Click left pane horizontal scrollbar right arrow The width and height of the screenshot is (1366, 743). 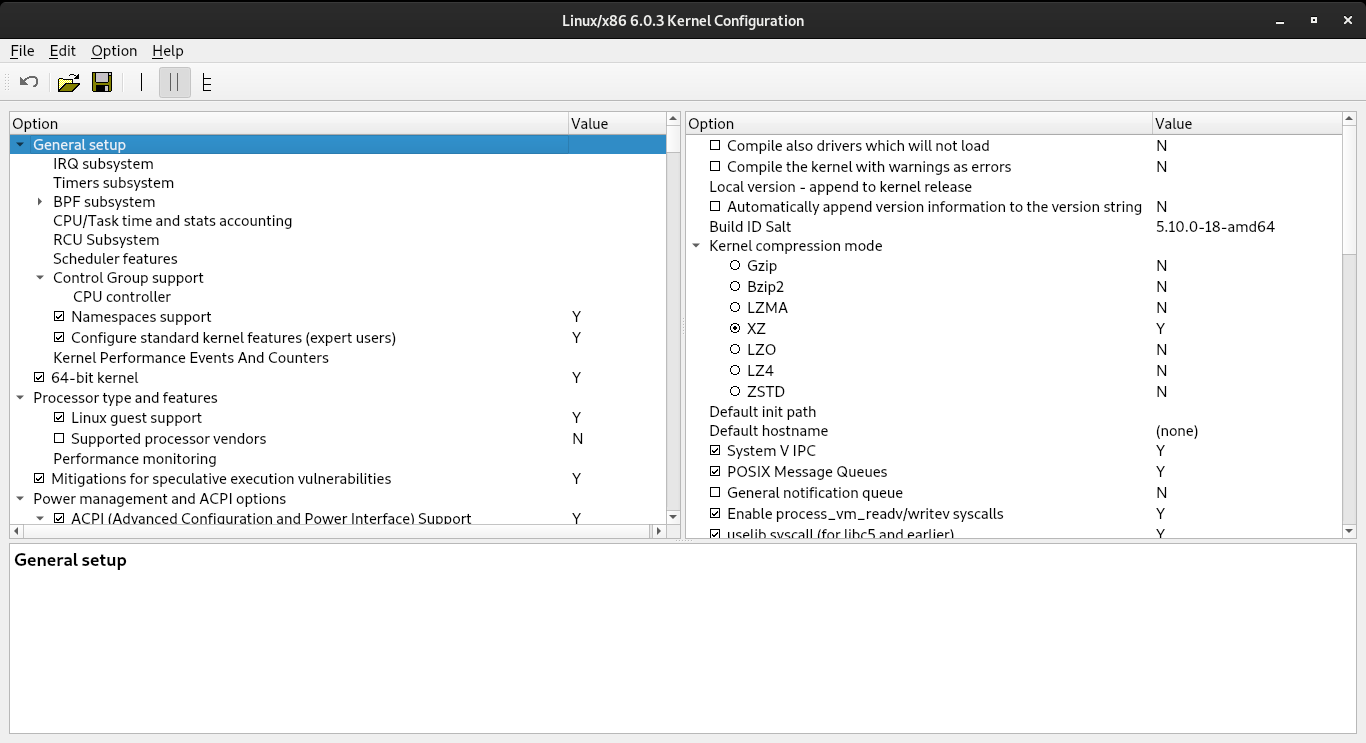click(659, 532)
